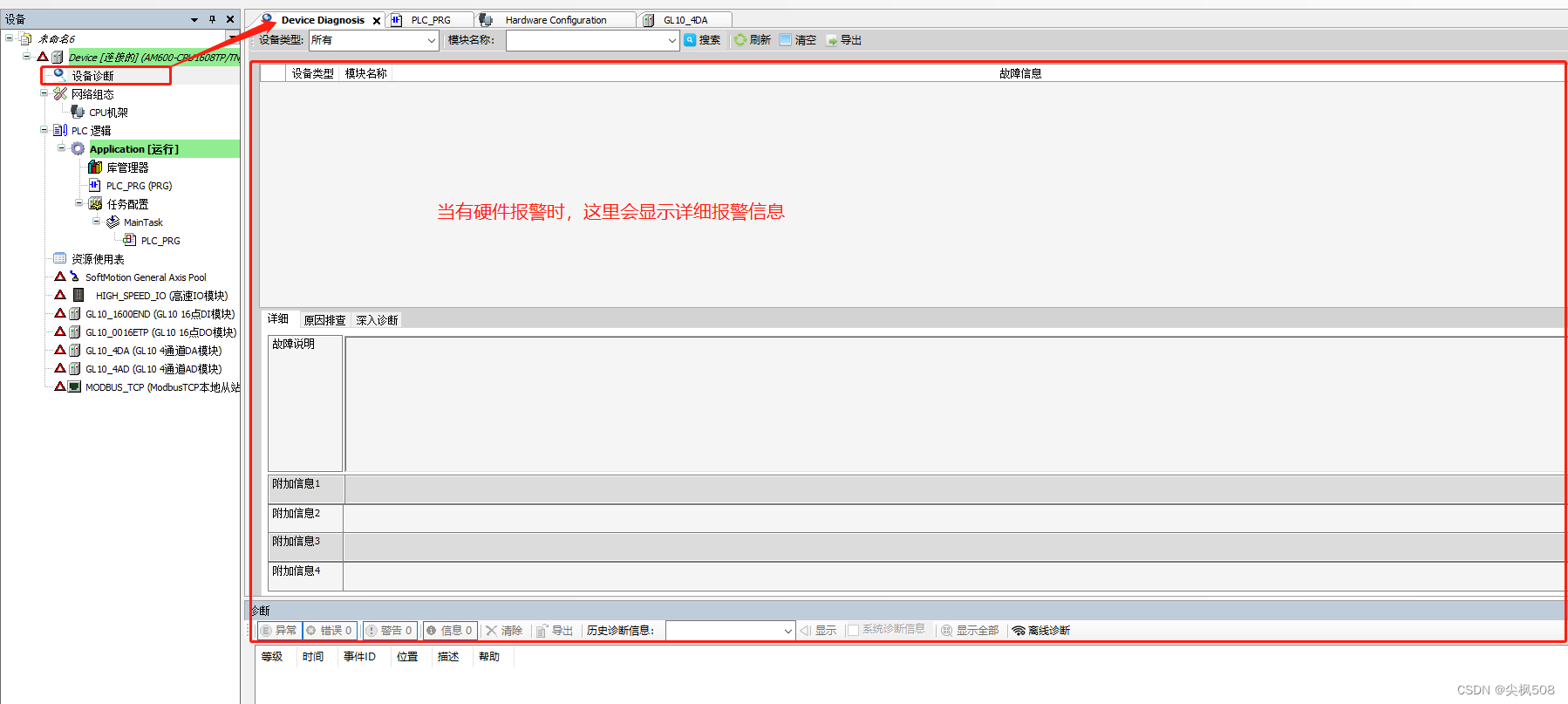Click the 事件ID column header
This screenshot has width=1568, height=704.
(359, 657)
